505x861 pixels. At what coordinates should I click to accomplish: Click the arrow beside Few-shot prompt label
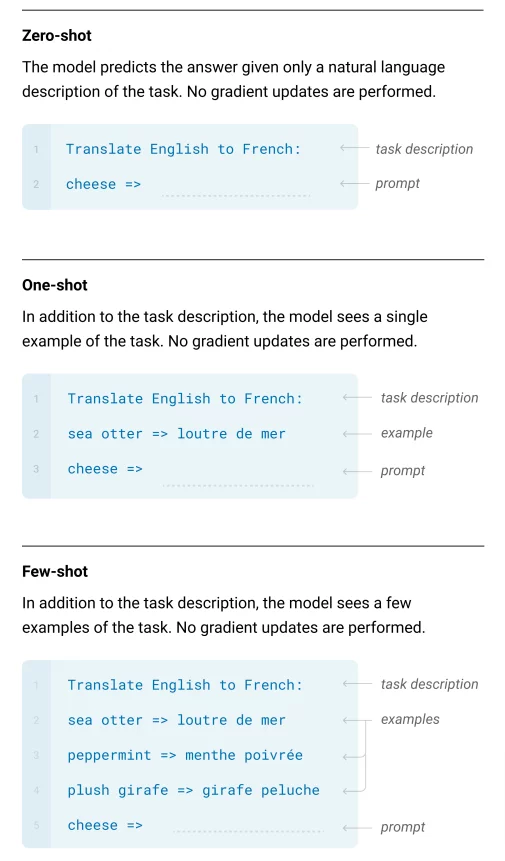[357, 828]
